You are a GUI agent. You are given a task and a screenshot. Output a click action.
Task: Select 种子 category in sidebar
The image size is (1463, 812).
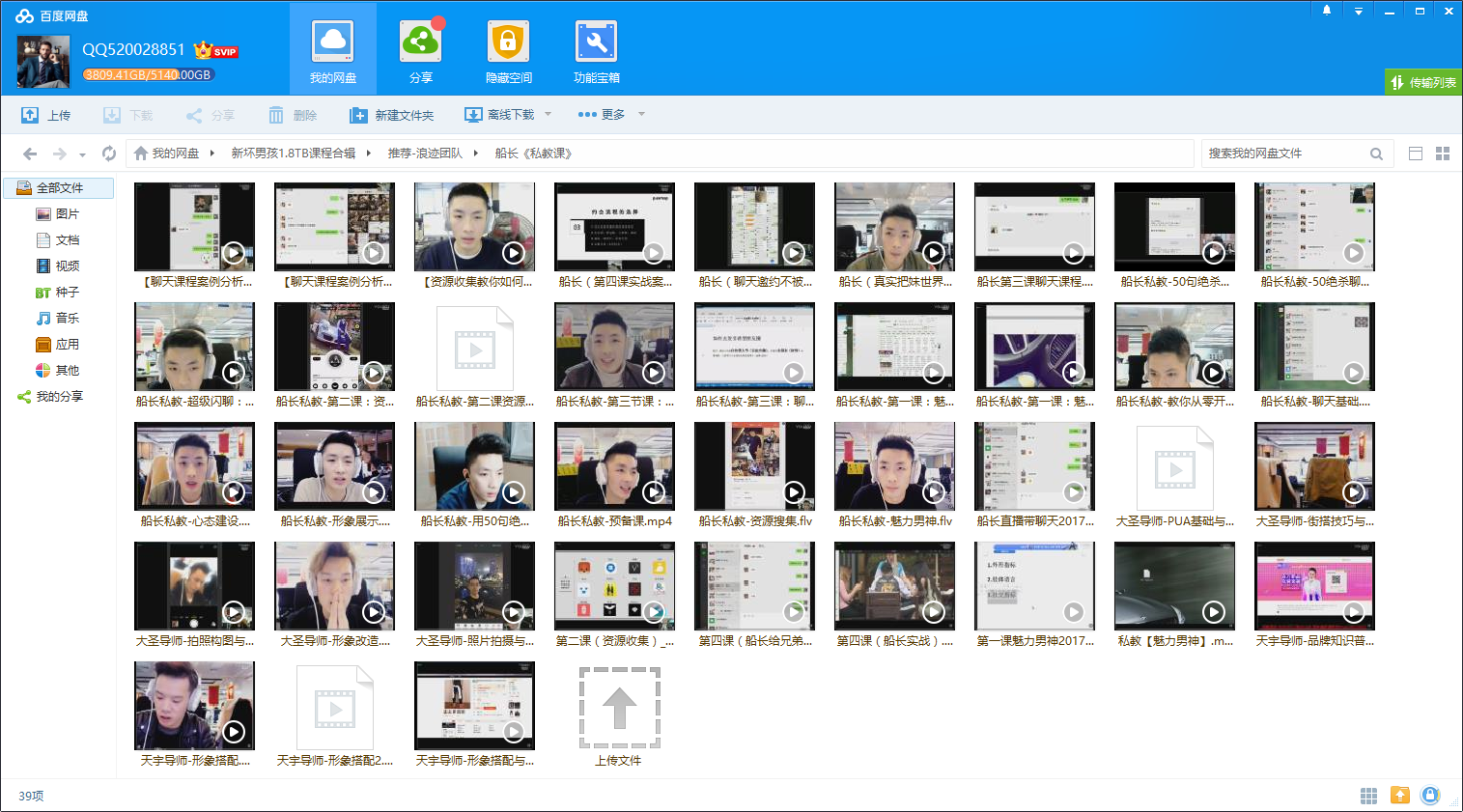tap(57, 292)
